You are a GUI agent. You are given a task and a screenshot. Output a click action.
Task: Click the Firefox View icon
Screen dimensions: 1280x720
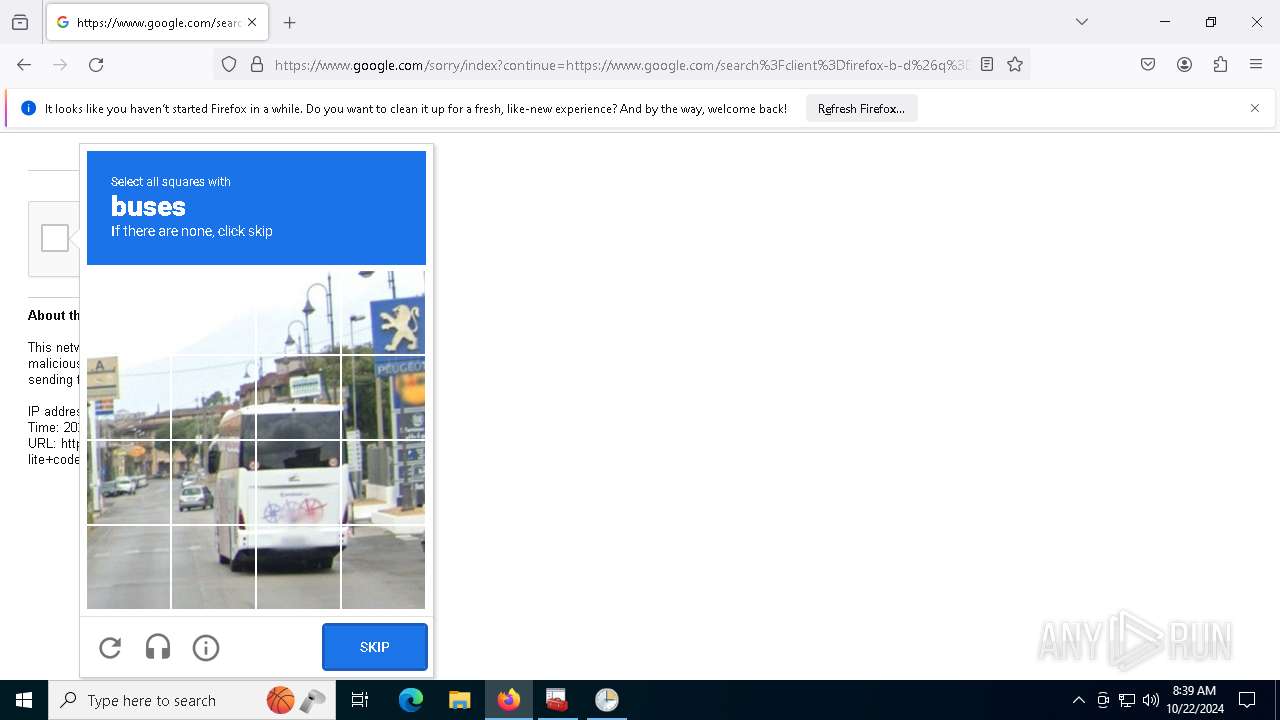20,22
